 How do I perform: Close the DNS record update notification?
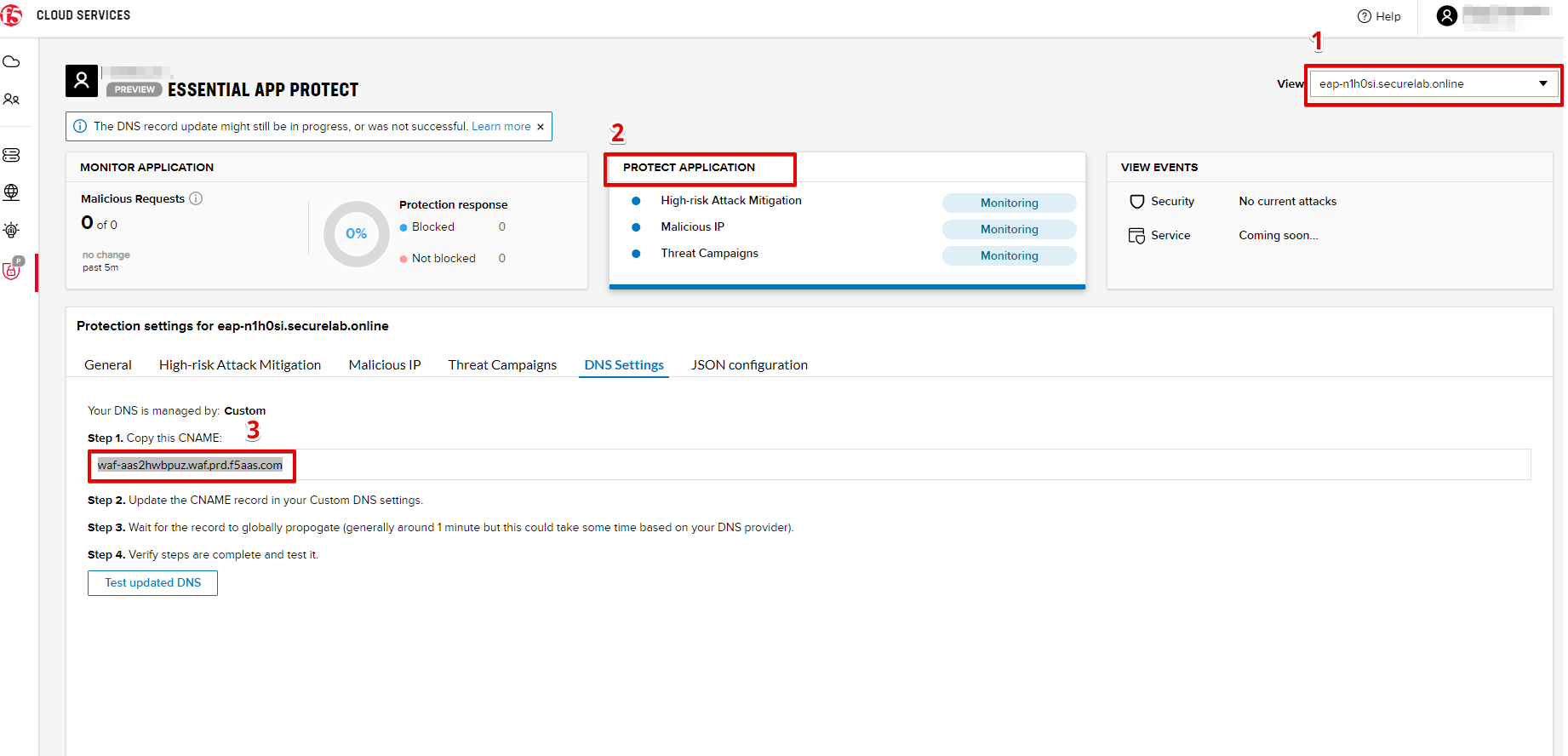pos(540,127)
